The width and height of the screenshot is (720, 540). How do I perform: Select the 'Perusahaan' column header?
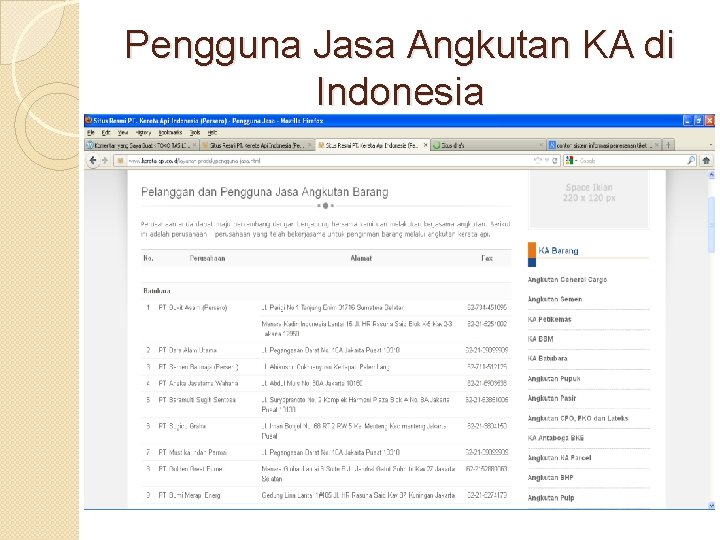pyautogui.click(x=207, y=258)
